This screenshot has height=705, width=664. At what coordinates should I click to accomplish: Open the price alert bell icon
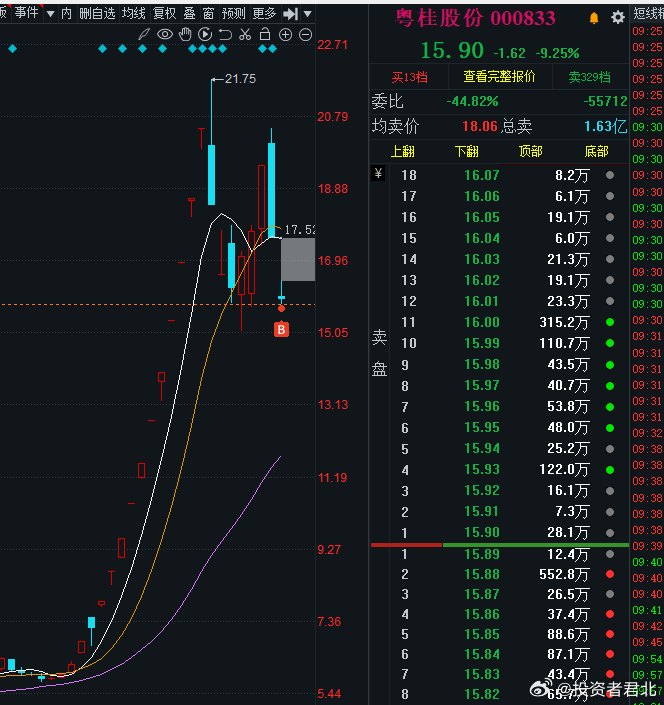coord(594,18)
